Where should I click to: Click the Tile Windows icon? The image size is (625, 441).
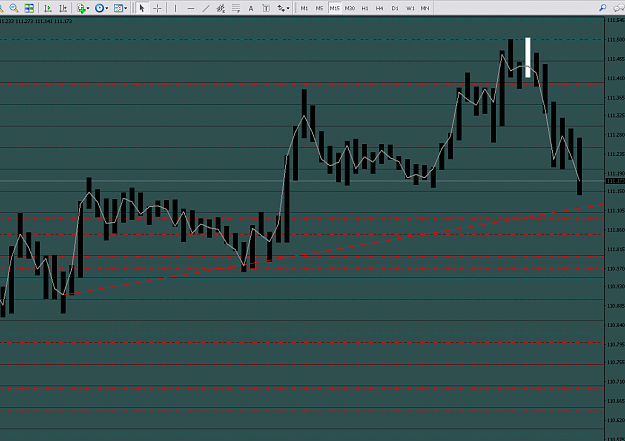[29, 8]
